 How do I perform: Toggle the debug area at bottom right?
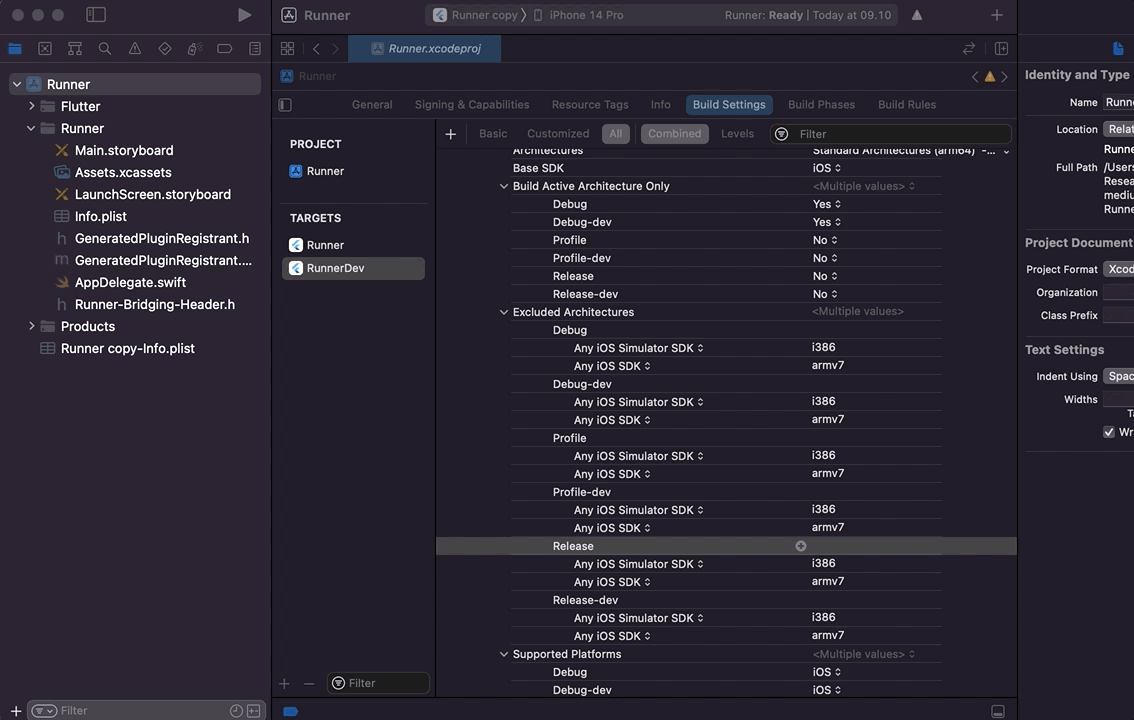tap(997, 711)
